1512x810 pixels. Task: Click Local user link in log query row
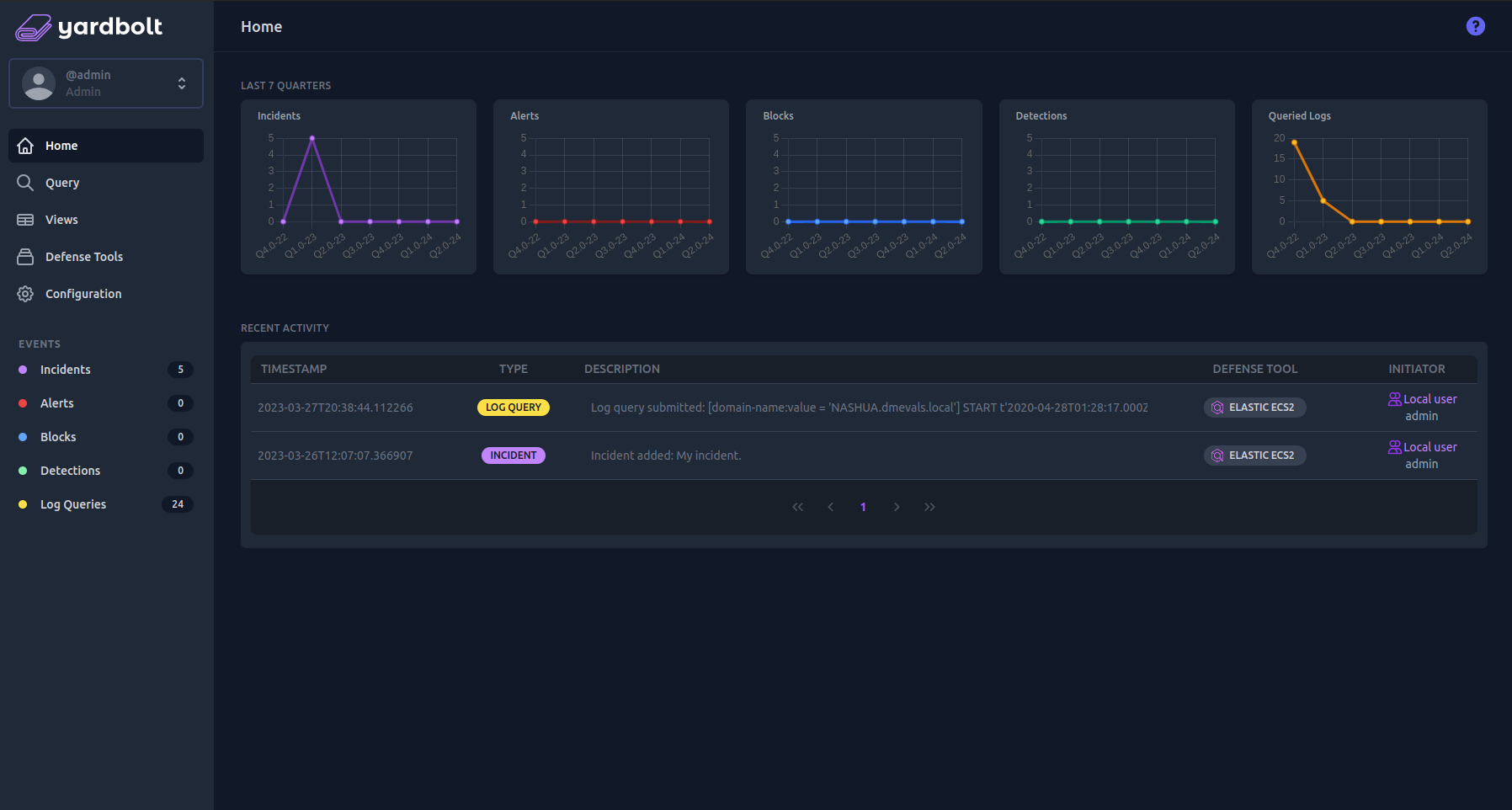1429,399
